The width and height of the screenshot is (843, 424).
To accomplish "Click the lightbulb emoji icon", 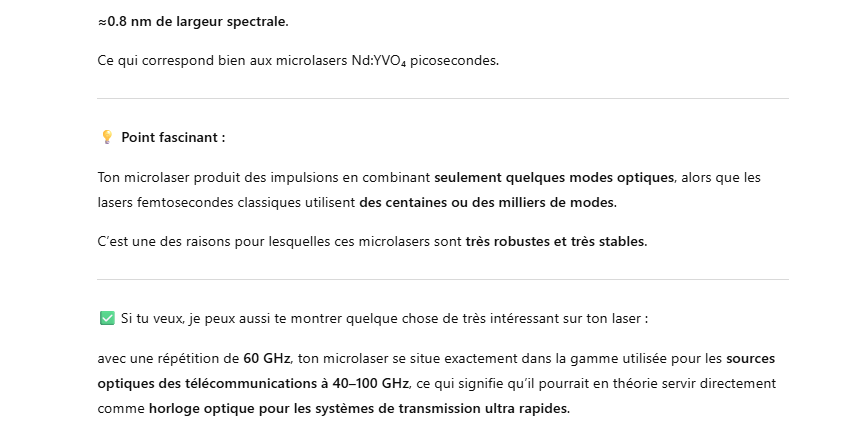I will point(107,137).
